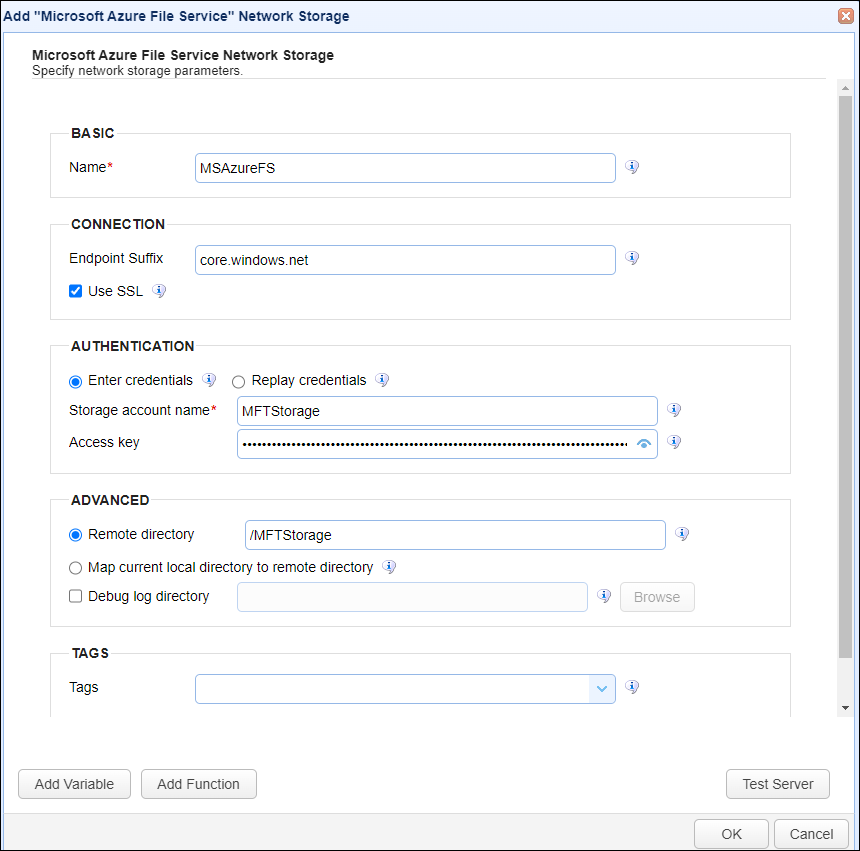This screenshot has width=860, height=851.
Task: Click info icon next to Name field
Action: [x=632, y=167]
